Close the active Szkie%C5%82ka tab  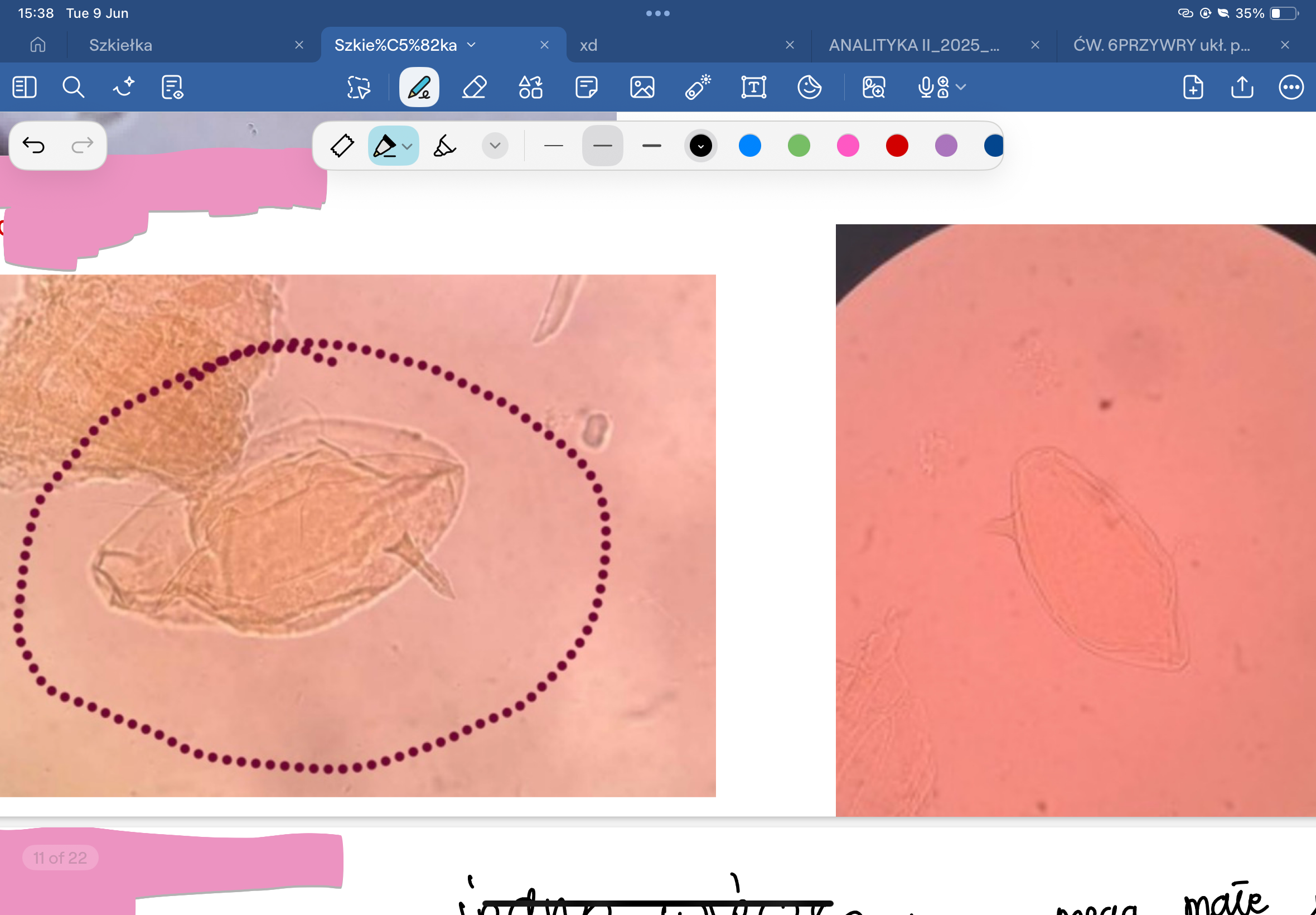(544, 45)
